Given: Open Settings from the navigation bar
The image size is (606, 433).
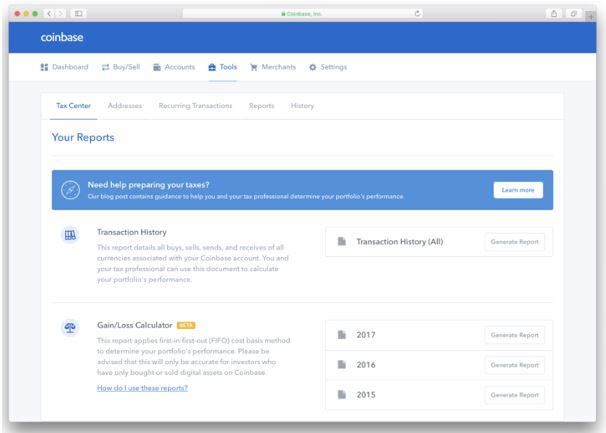Looking at the screenshot, I should (328, 67).
